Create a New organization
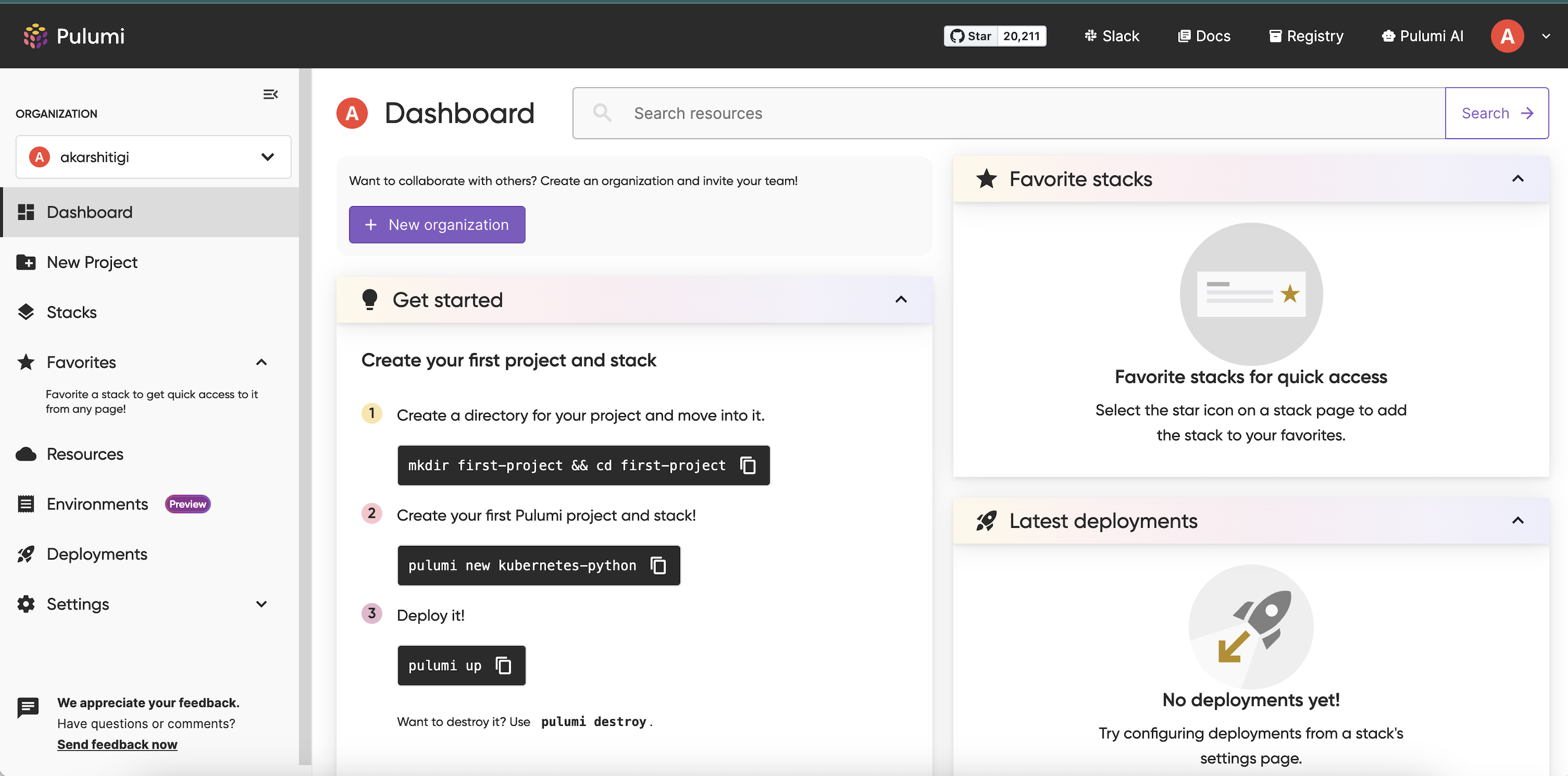 [x=437, y=224]
